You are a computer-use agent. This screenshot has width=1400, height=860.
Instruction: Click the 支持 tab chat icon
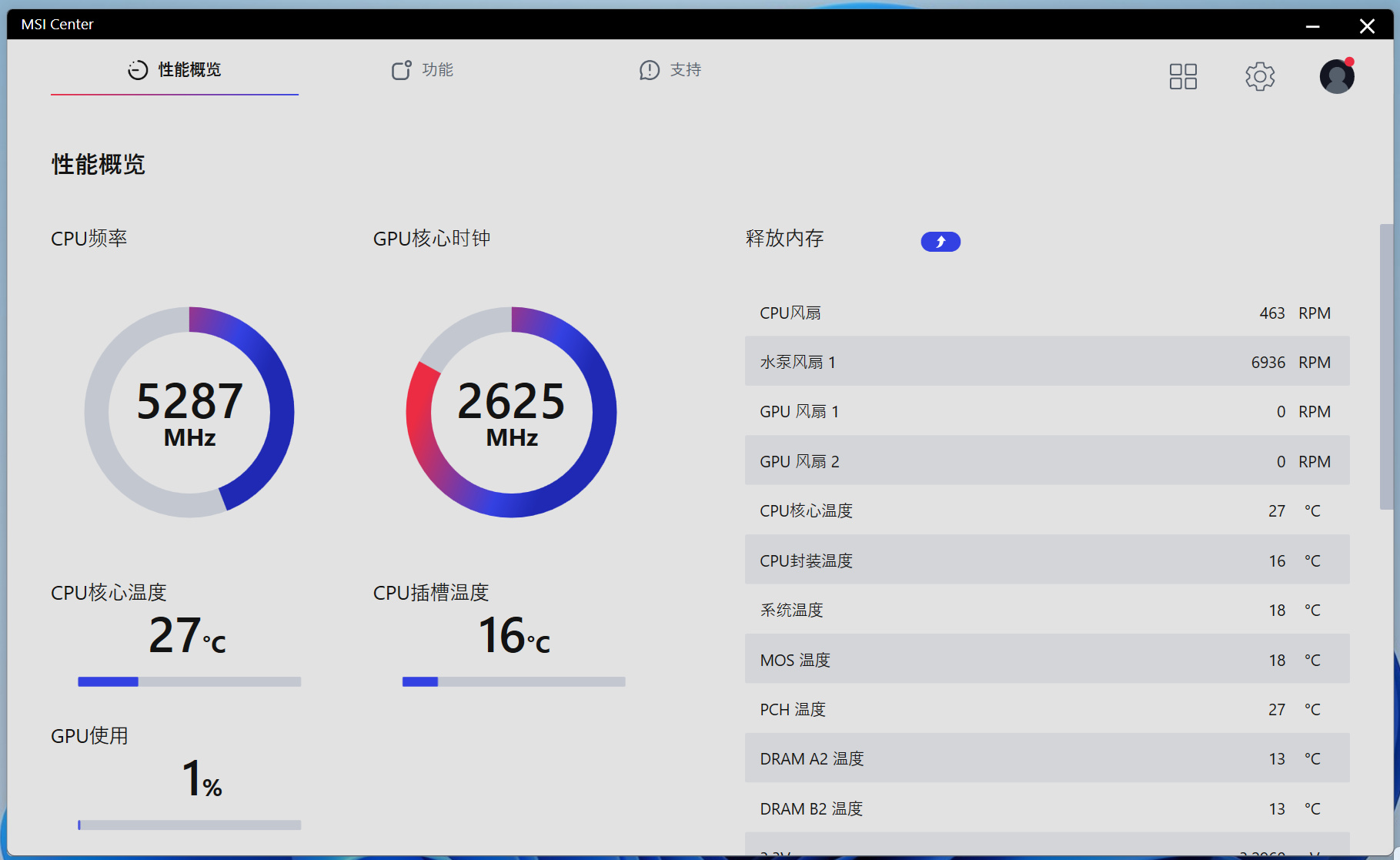[x=650, y=70]
